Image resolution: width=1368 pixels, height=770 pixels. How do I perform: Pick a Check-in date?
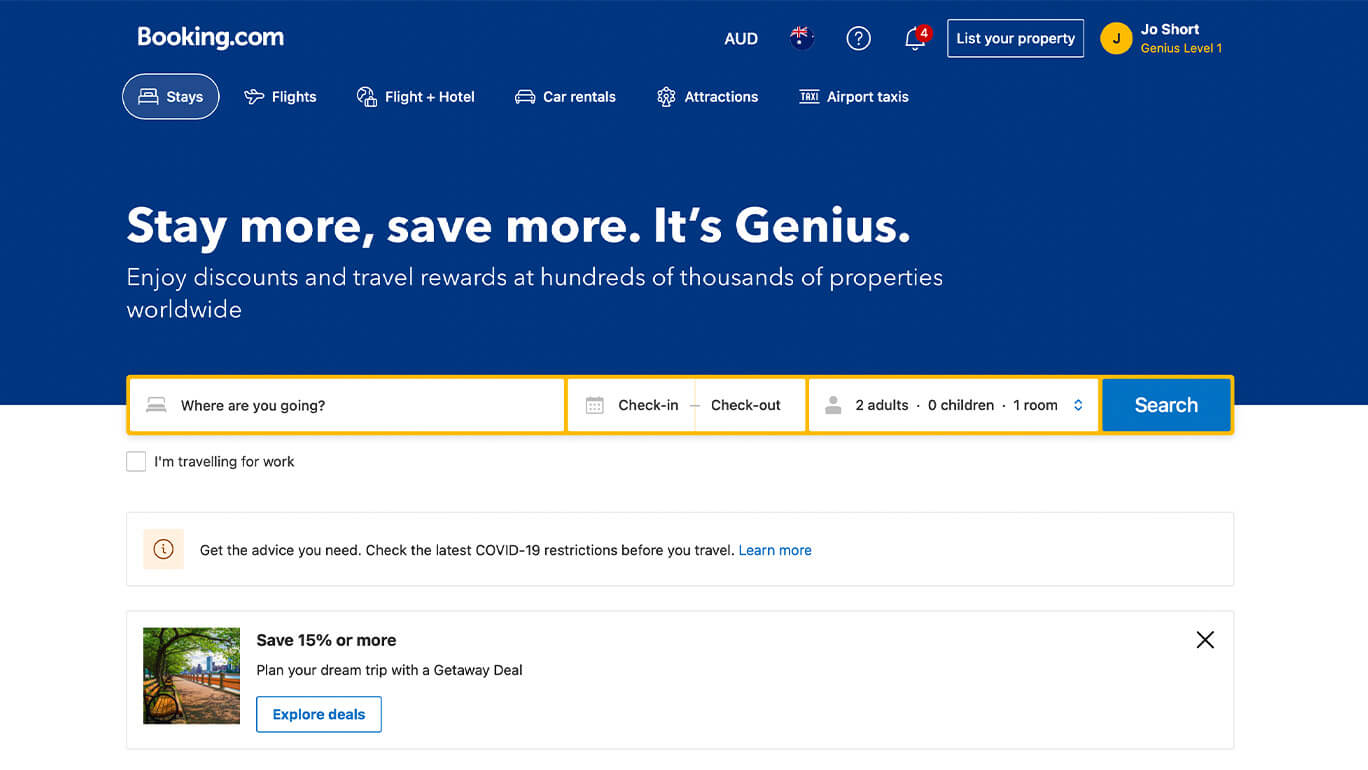click(648, 405)
